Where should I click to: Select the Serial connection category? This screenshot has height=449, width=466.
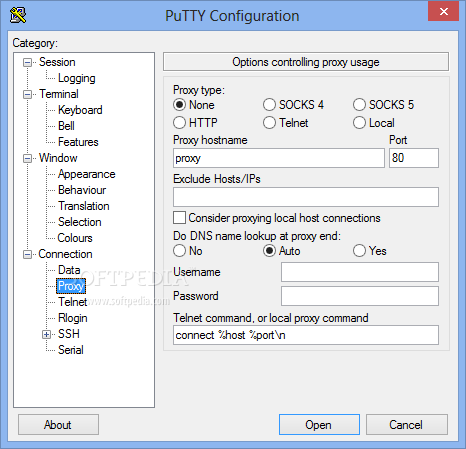[71, 350]
